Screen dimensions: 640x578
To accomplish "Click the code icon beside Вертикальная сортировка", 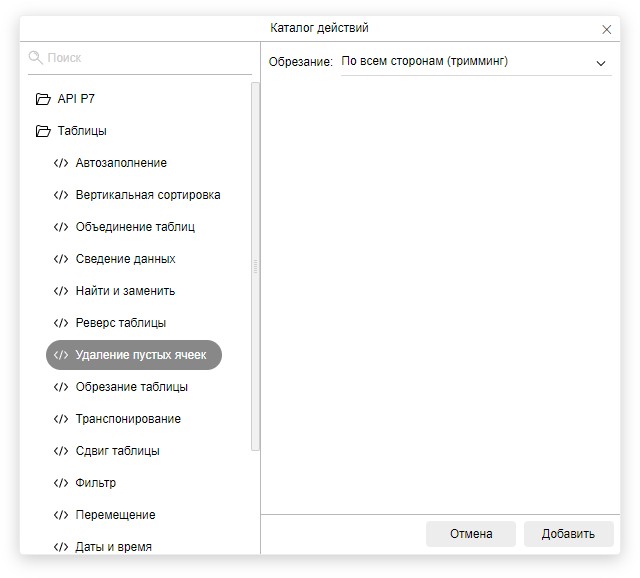I will (x=61, y=195).
